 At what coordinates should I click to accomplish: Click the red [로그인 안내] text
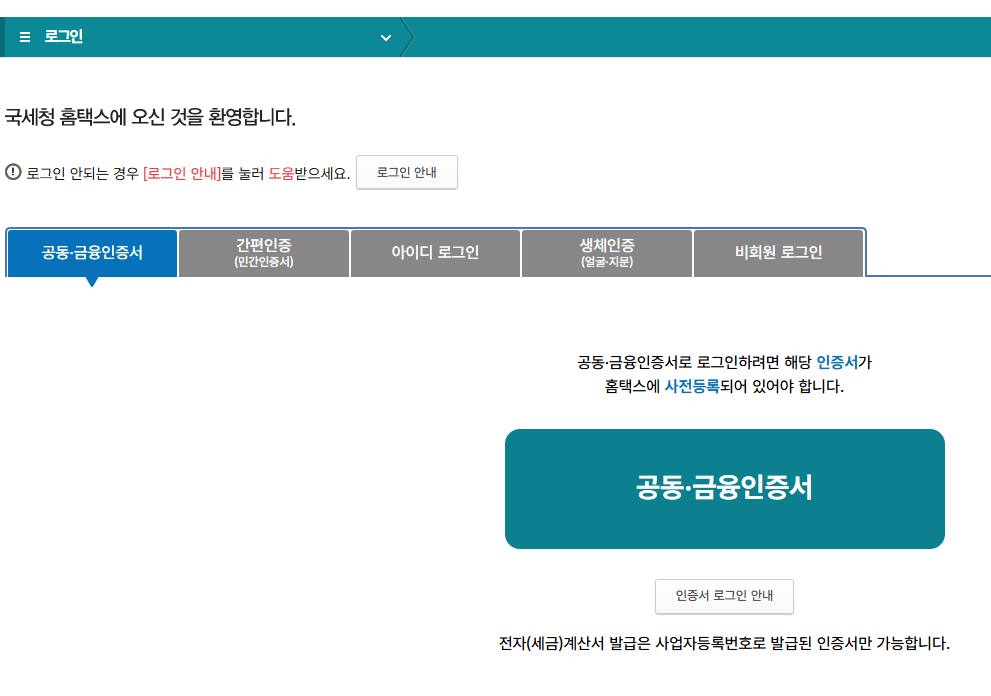point(182,173)
